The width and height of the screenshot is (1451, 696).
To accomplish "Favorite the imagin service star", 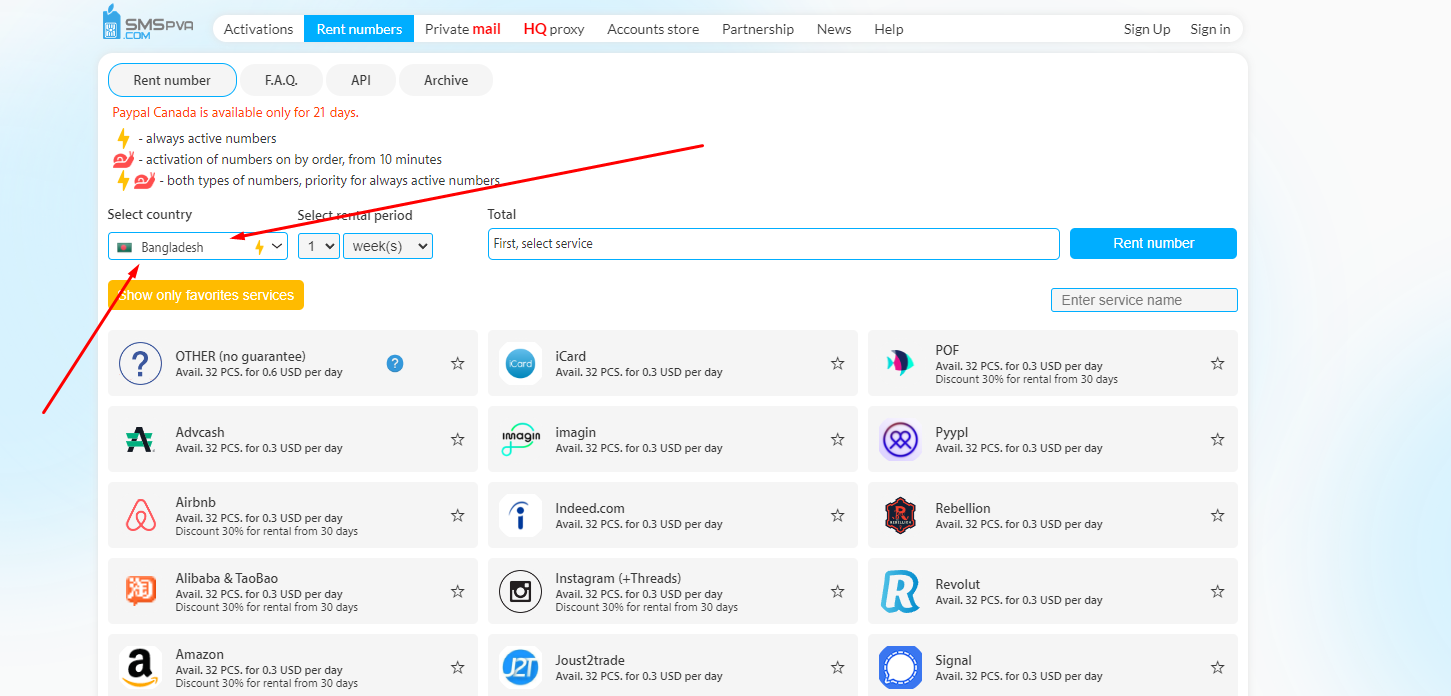I will (x=837, y=439).
